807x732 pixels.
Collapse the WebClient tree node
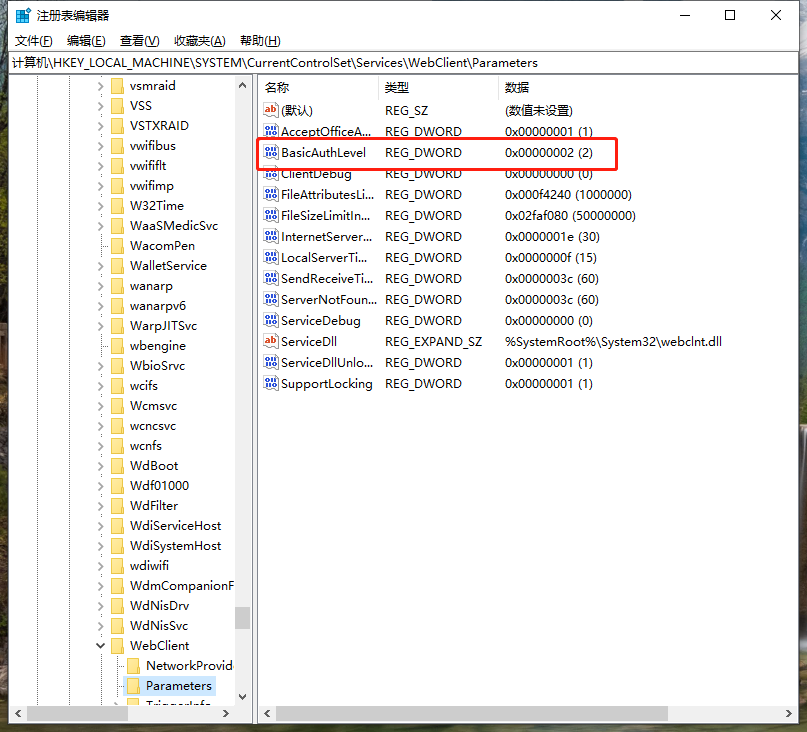coord(100,645)
